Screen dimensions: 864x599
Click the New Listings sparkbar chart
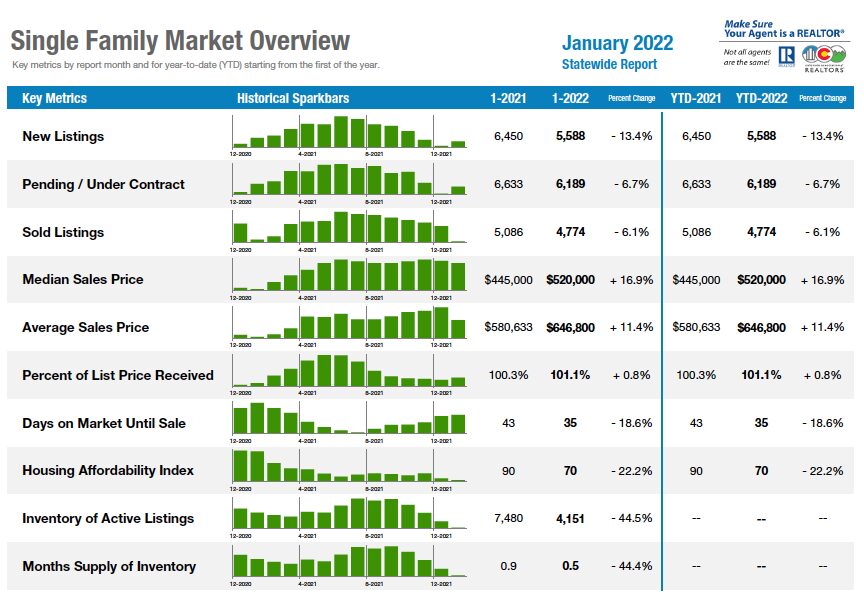[x=349, y=136]
